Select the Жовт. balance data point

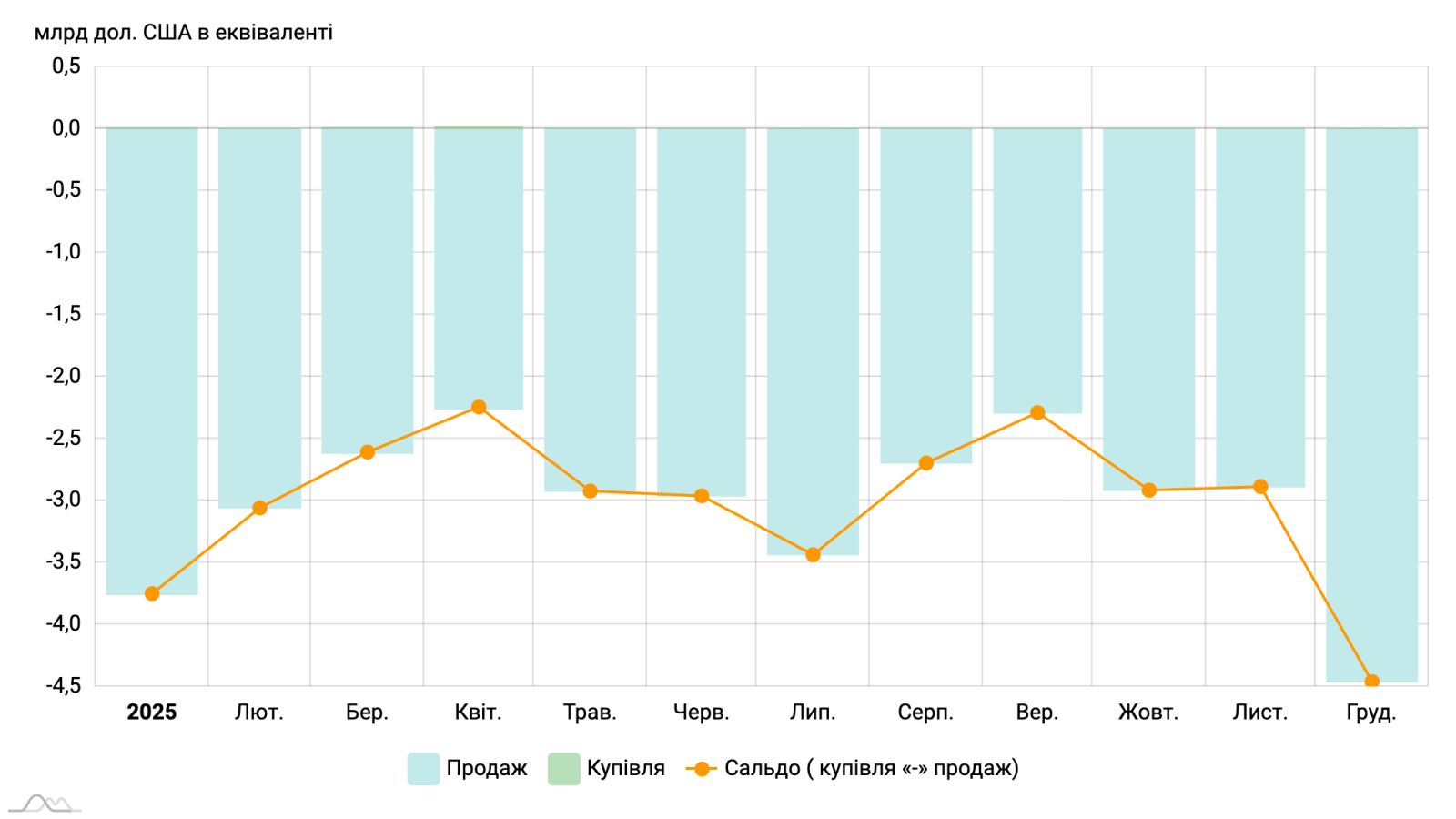coord(1149,490)
